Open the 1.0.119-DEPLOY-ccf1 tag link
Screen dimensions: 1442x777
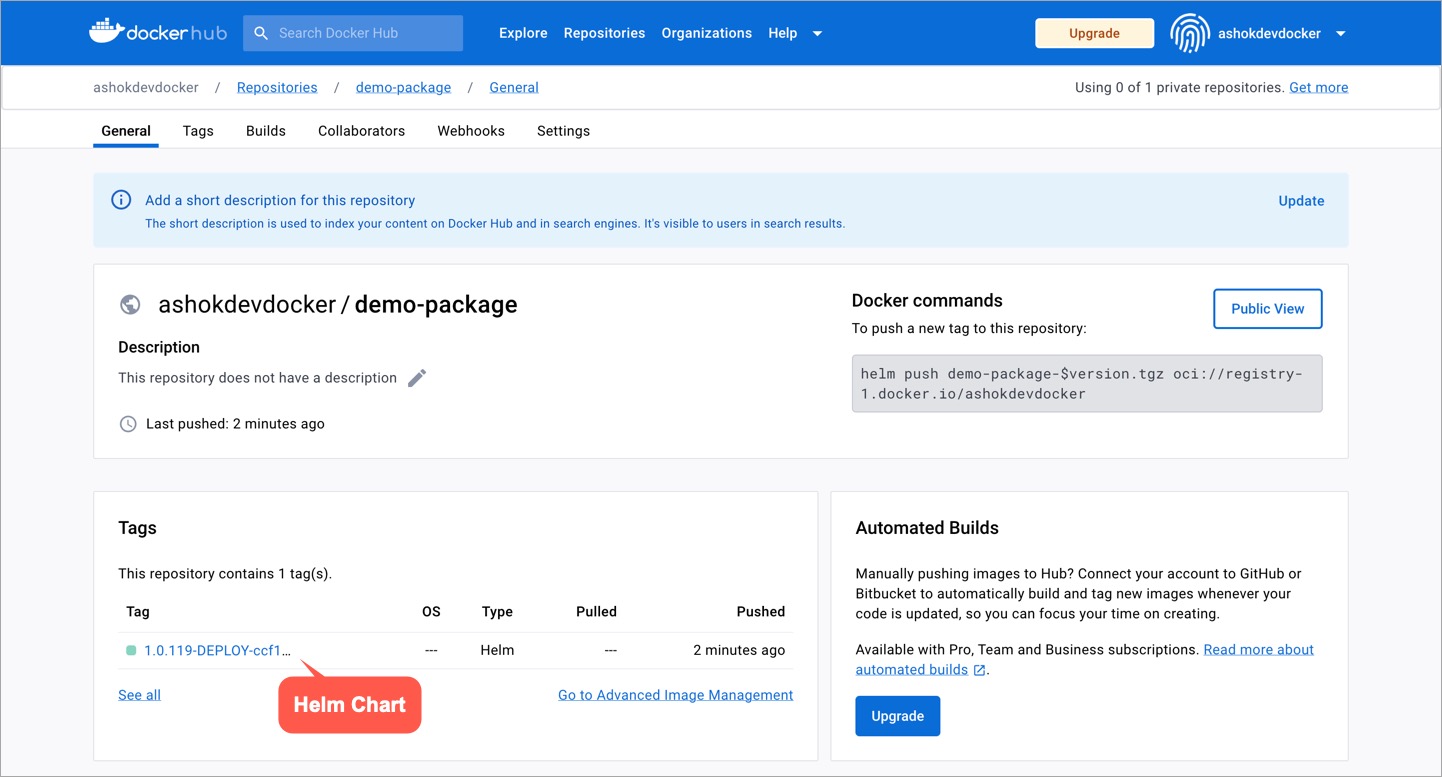click(x=217, y=650)
